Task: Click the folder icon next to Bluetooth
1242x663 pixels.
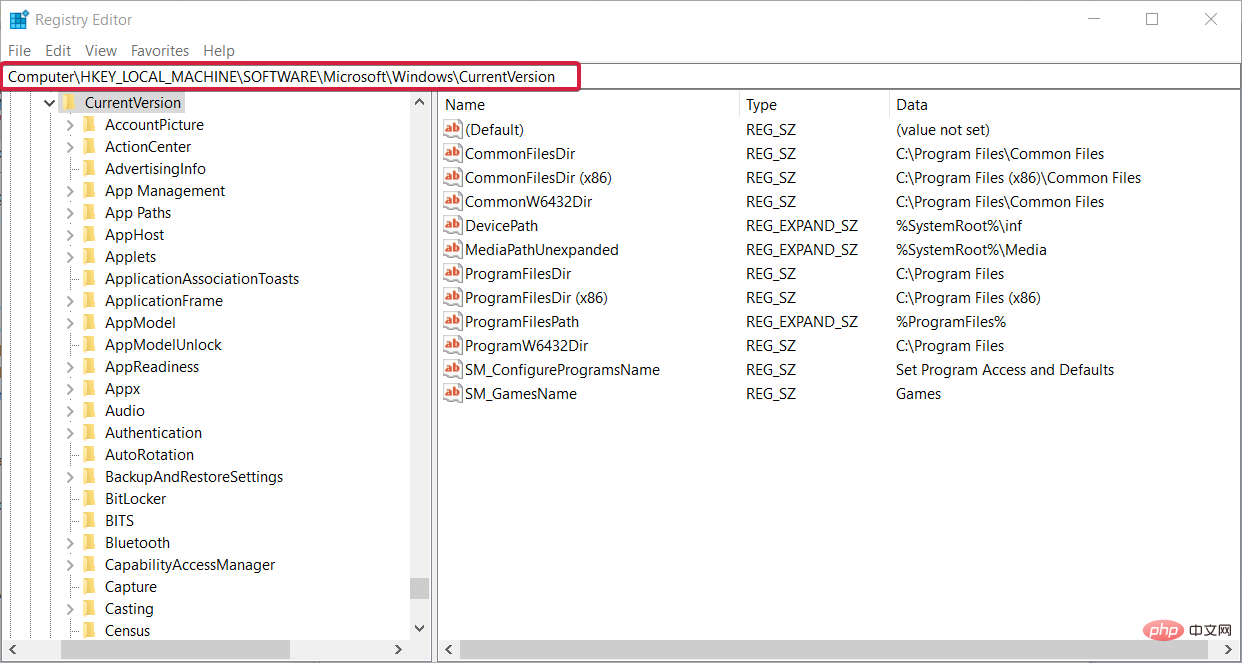Action: tap(88, 542)
